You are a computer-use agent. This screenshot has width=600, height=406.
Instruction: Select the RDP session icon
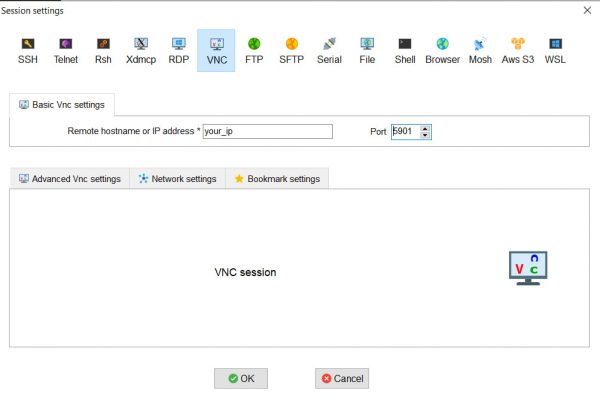178,51
